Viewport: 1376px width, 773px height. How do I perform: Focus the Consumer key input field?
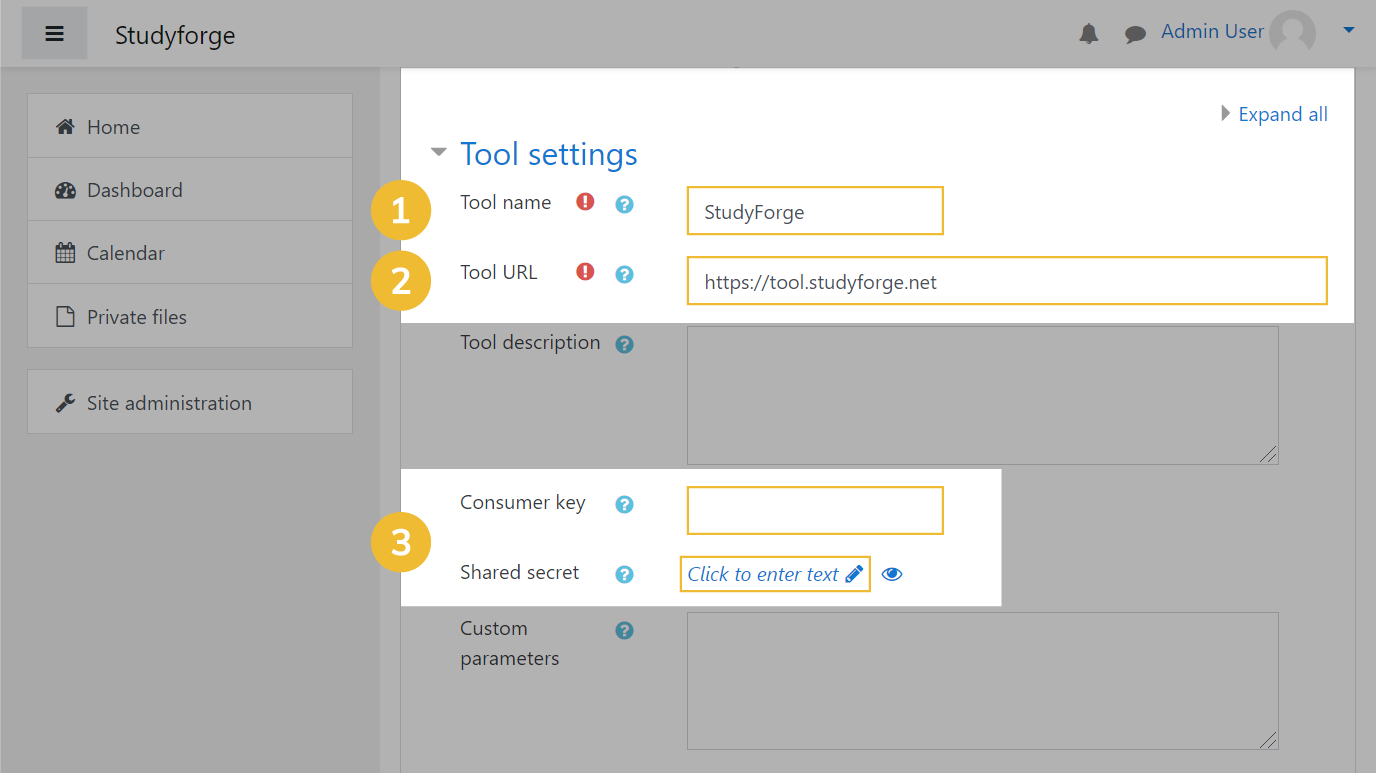(815, 511)
